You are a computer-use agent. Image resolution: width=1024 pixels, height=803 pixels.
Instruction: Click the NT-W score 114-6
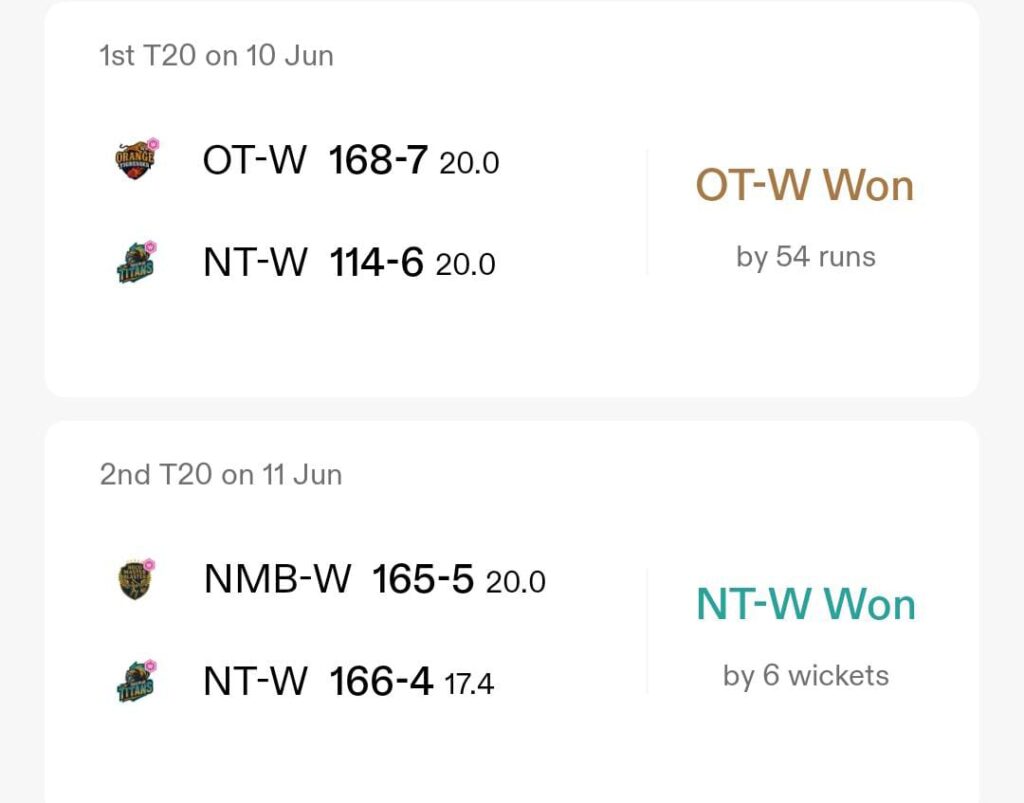(x=376, y=262)
